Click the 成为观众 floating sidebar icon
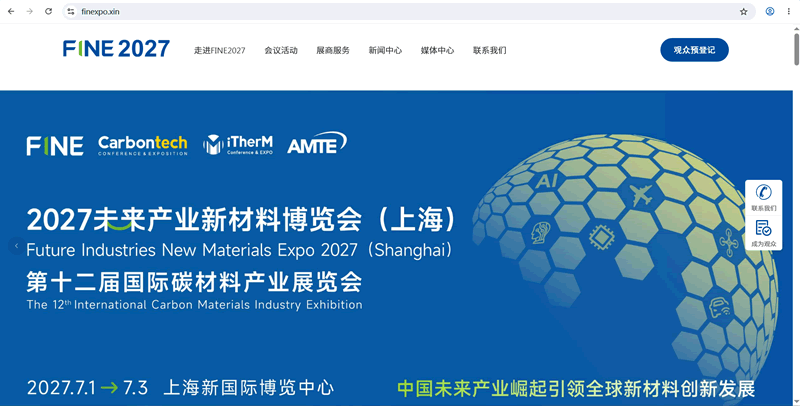The image size is (800, 406). click(x=763, y=234)
